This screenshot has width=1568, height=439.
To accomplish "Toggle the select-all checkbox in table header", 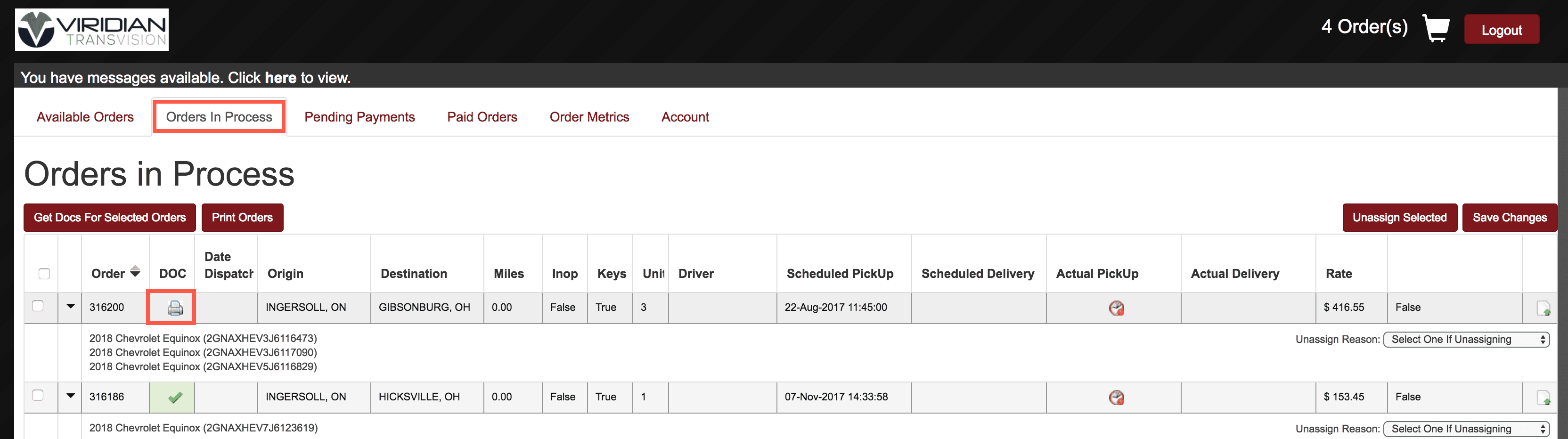I will 44,273.
